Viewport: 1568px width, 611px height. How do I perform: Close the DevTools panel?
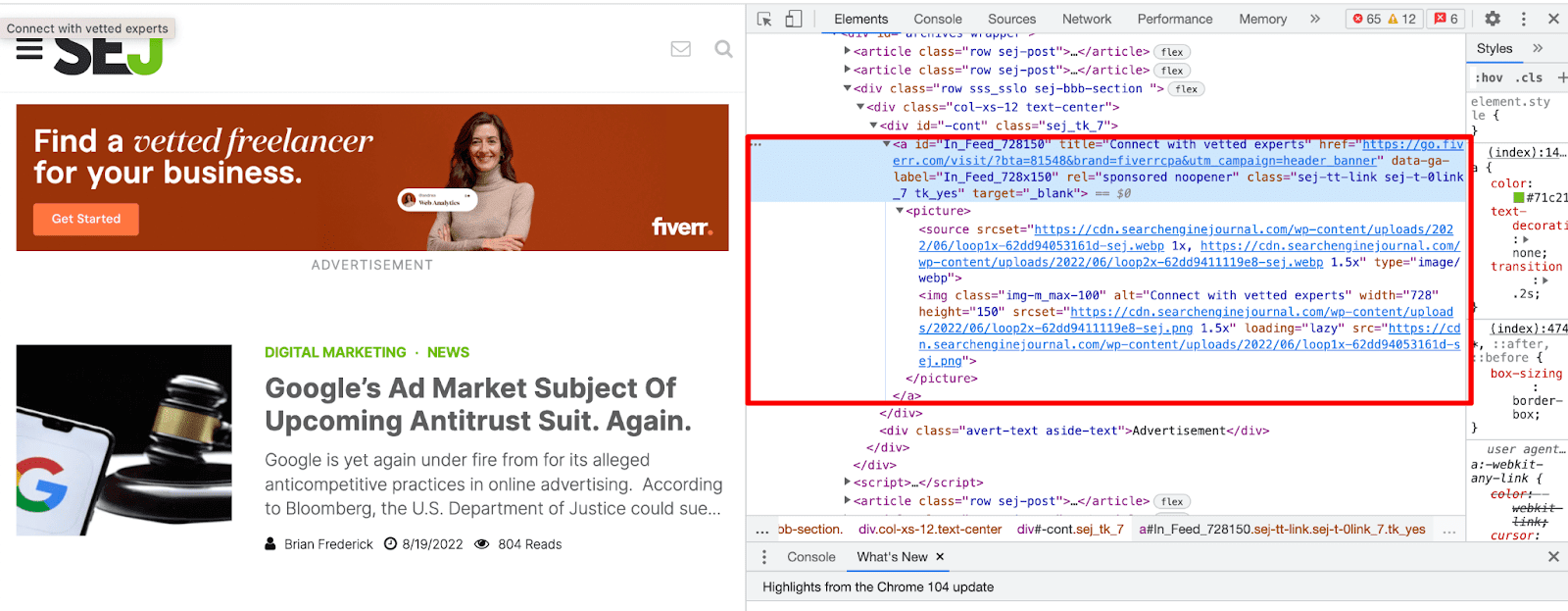tap(1553, 19)
